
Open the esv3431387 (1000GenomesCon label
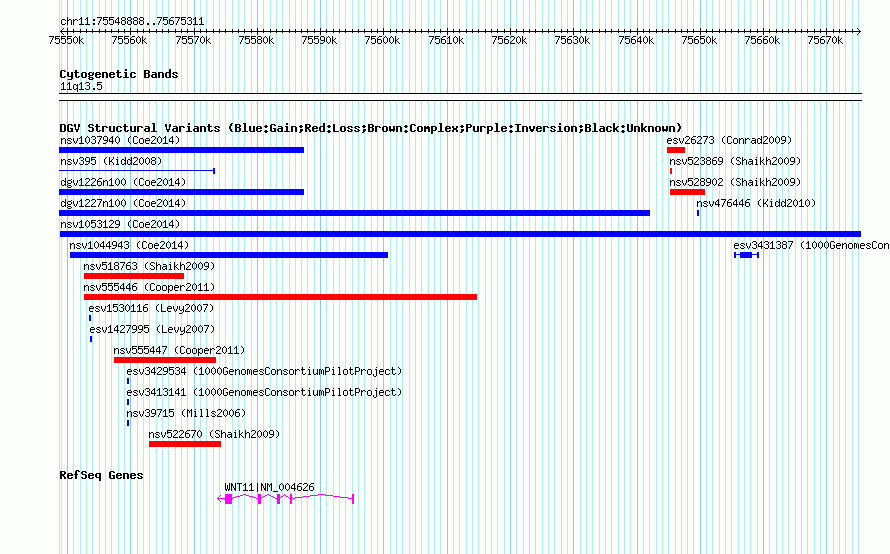pyautogui.click(x=812, y=245)
